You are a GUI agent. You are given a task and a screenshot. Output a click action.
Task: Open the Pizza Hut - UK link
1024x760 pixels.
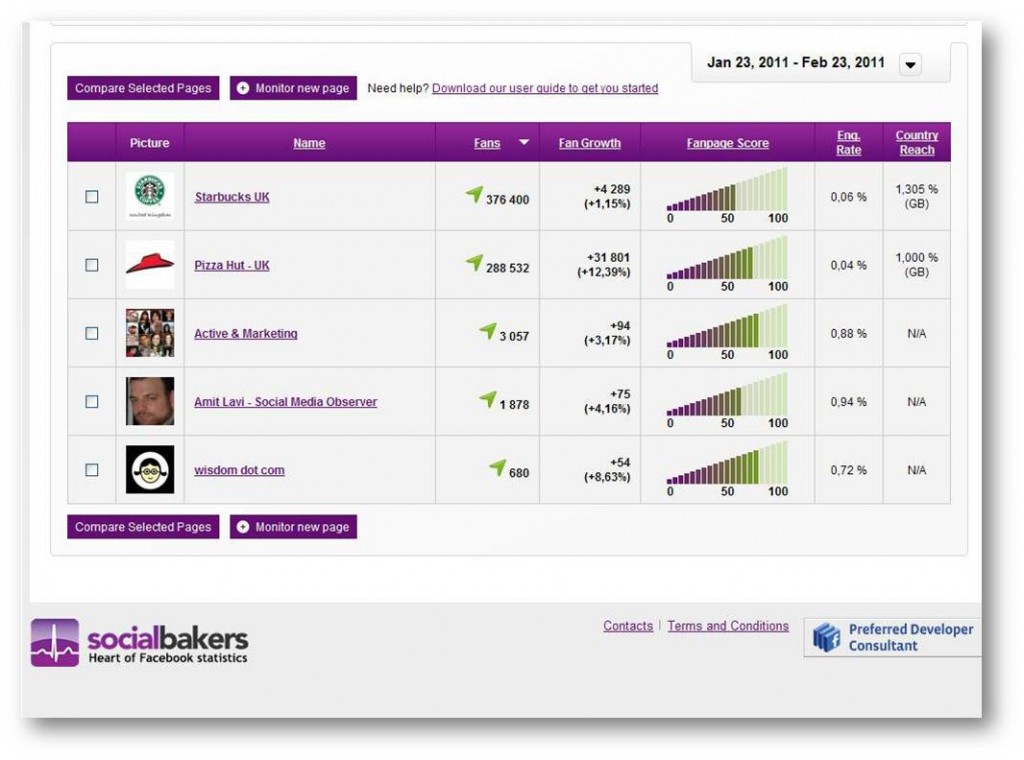[232, 265]
